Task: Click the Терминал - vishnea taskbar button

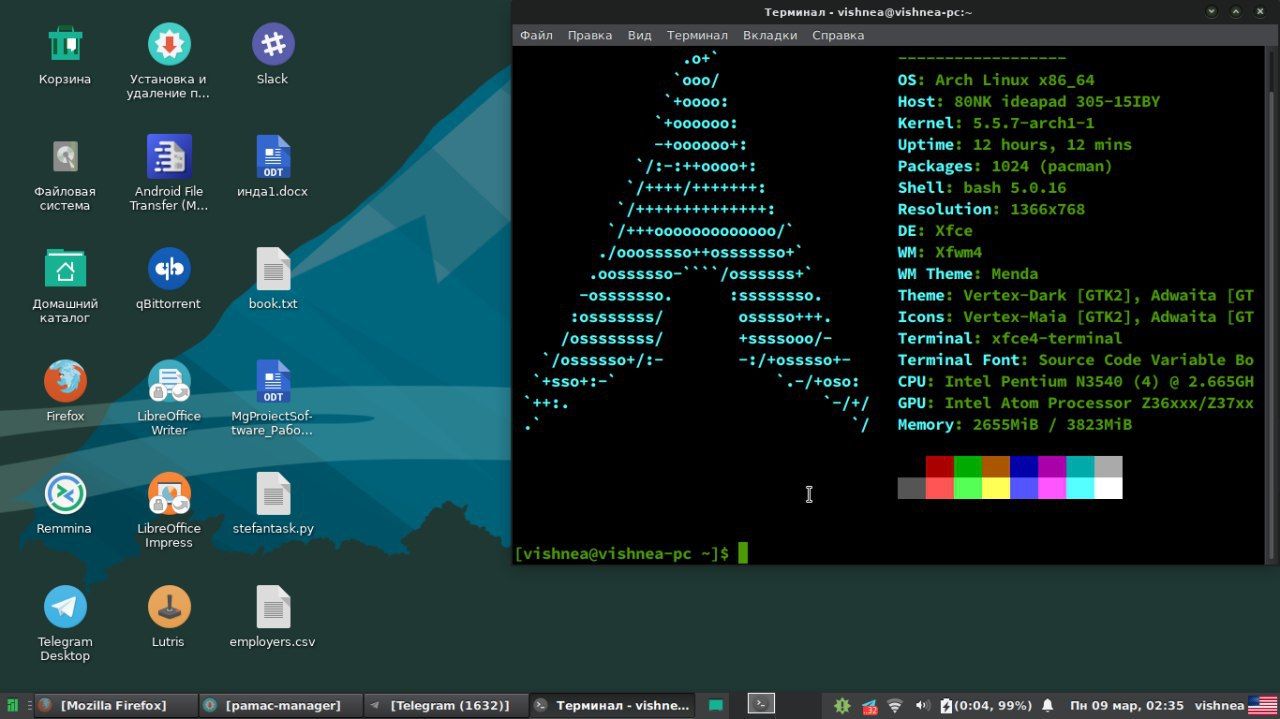Action: coord(611,705)
